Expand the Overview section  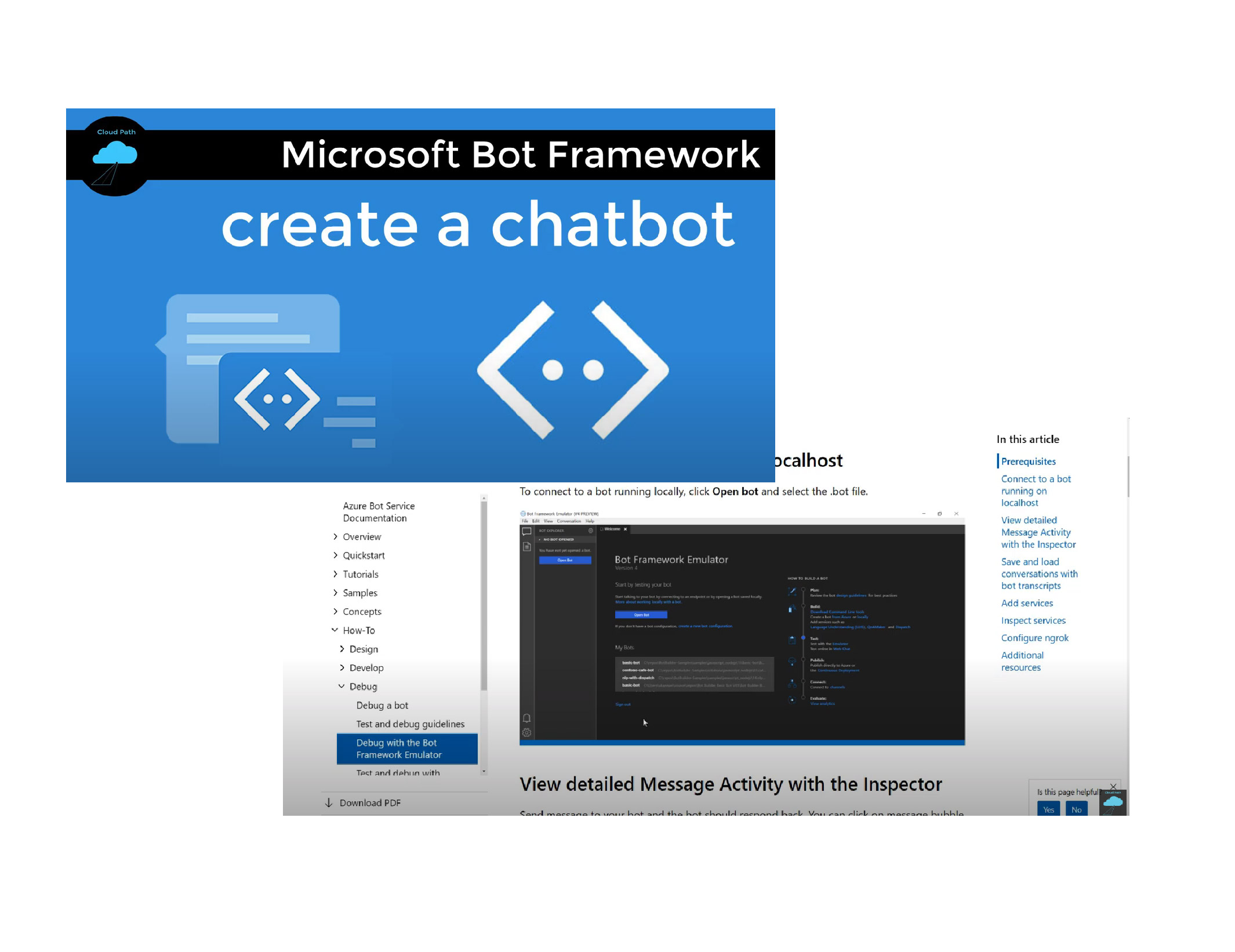tap(335, 537)
